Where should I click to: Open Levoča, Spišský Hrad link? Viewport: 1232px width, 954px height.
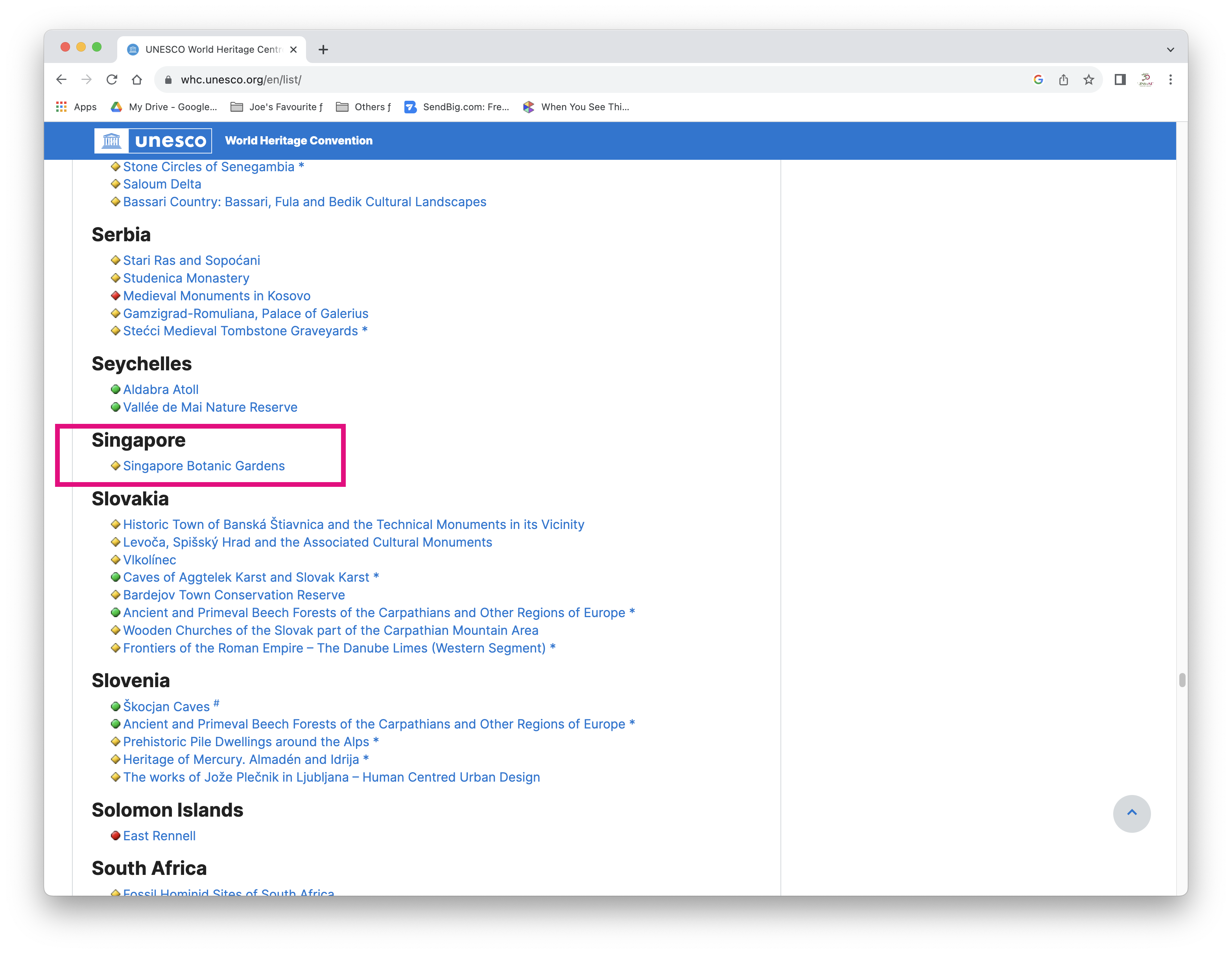tap(308, 542)
